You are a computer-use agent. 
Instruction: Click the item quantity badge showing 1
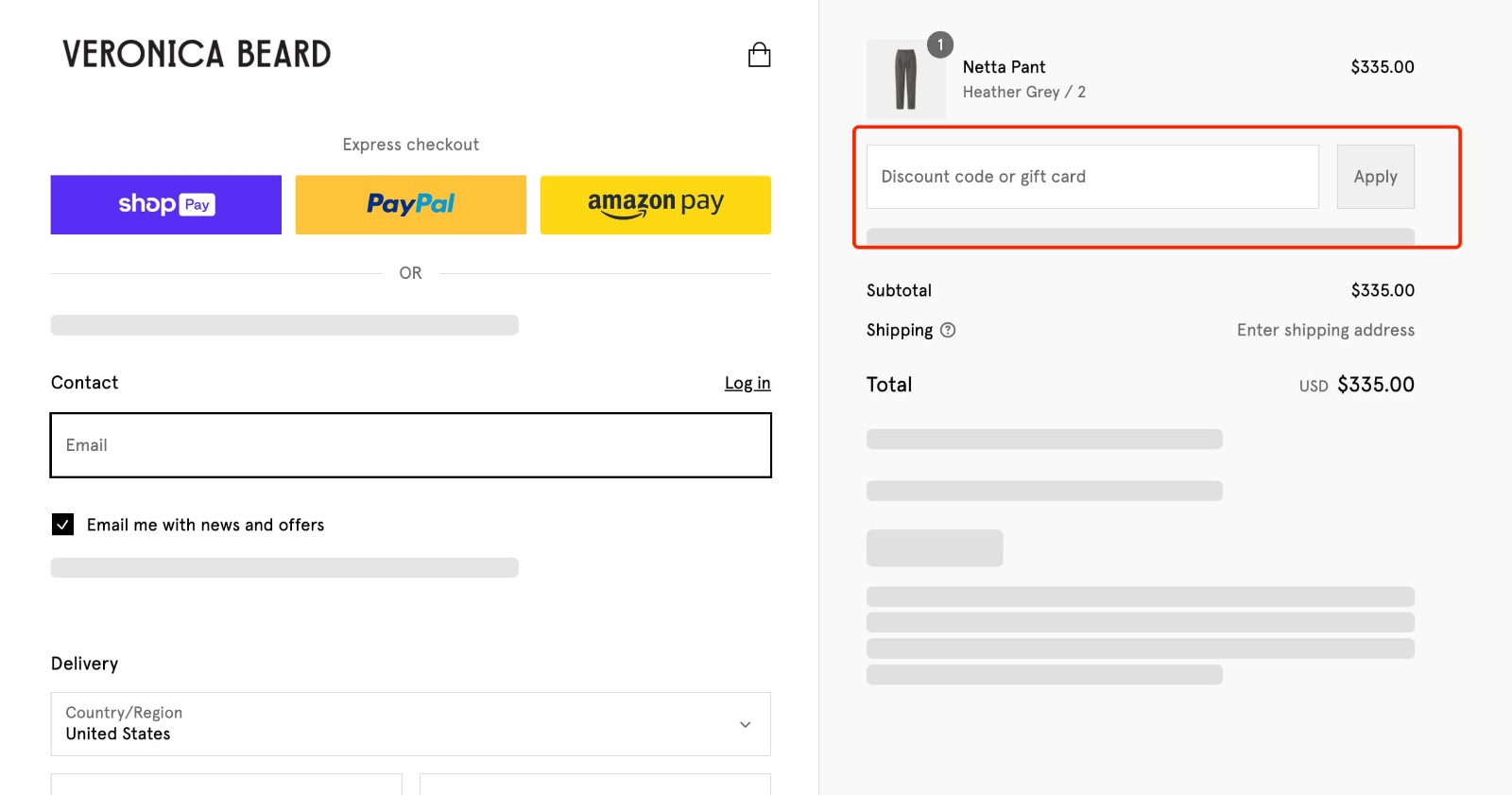tap(939, 44)
